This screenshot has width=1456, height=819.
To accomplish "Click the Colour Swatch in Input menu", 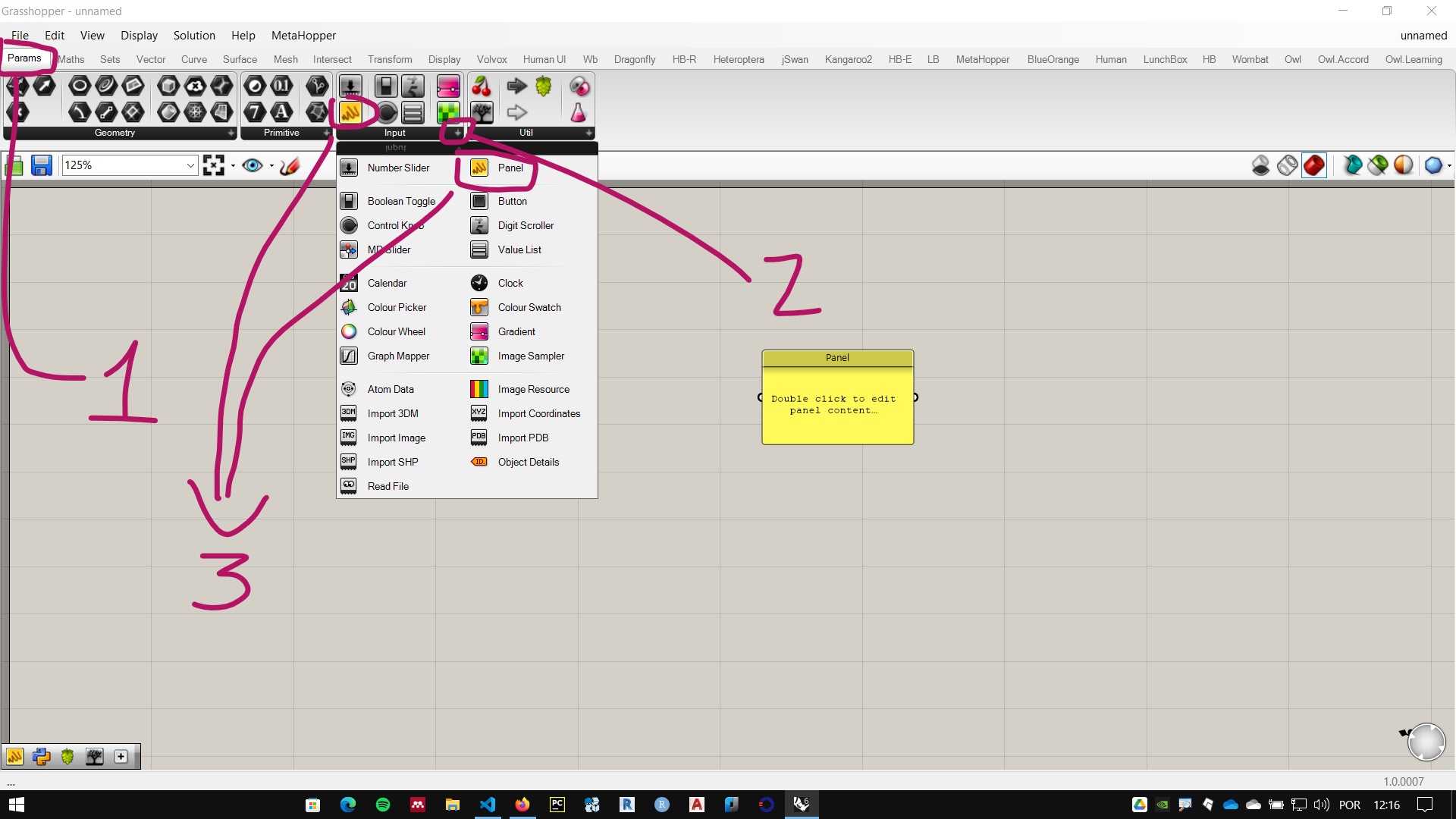I will click(x=530, y=307).
